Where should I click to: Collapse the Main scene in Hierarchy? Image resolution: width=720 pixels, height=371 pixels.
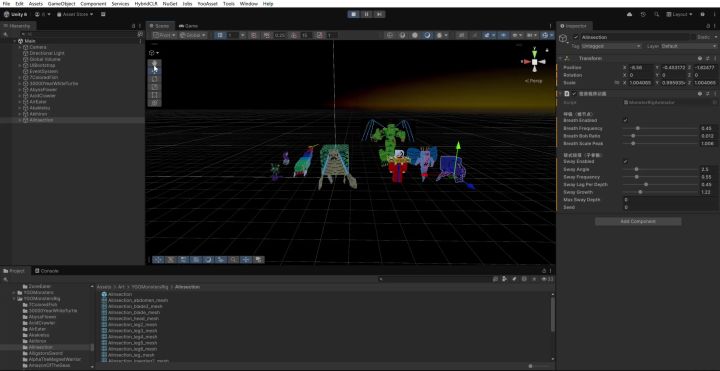(14, 41)
